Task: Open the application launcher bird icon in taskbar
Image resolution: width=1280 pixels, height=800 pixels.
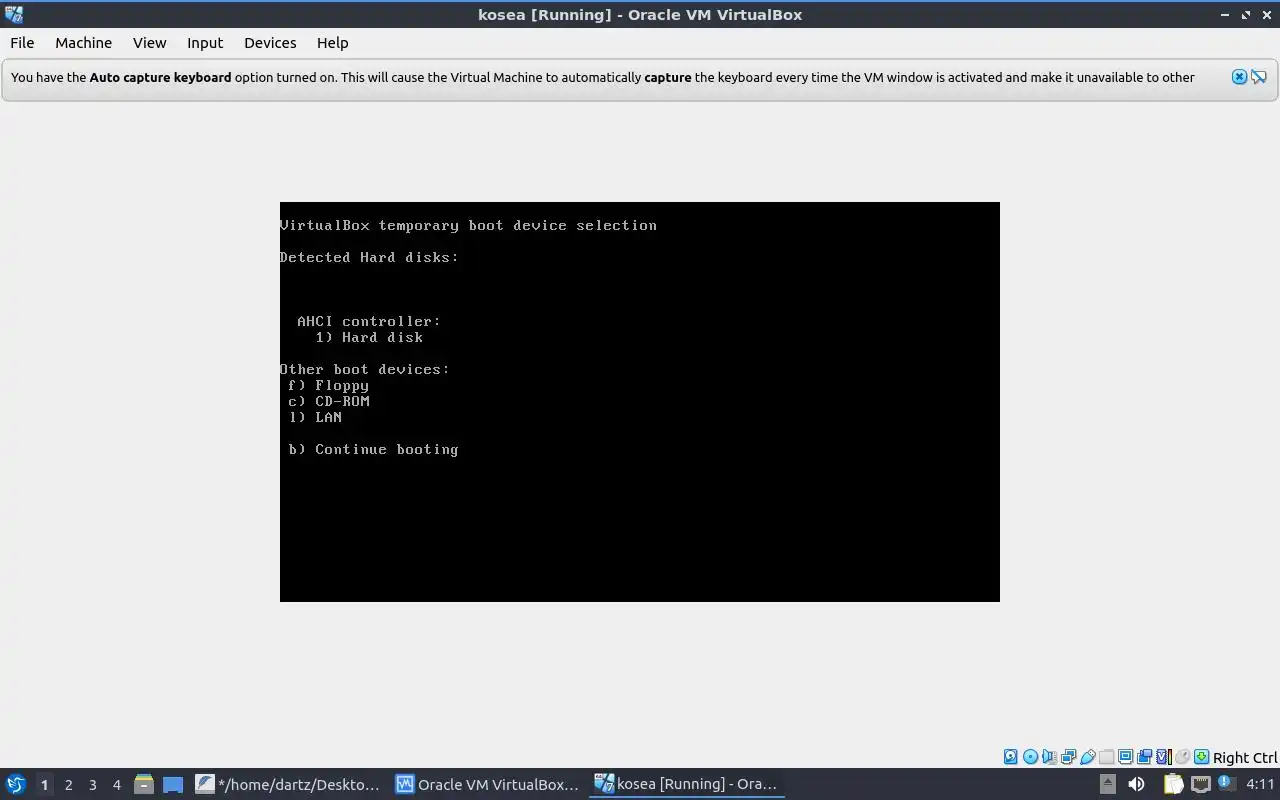Action: [x=16, y=784]
